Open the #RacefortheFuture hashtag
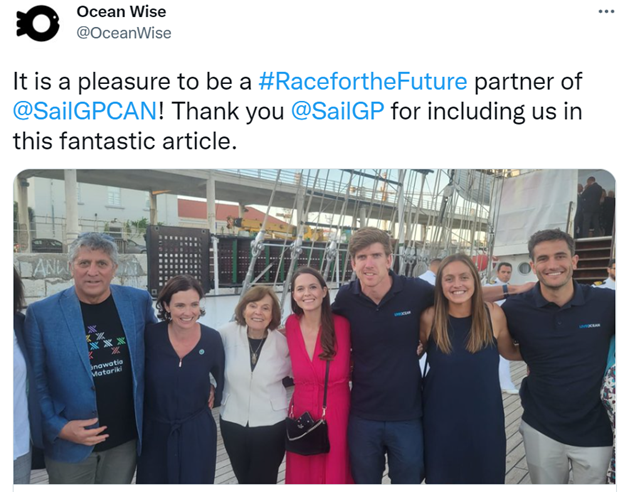Viewport: 624px width, 492px height. 363,82
